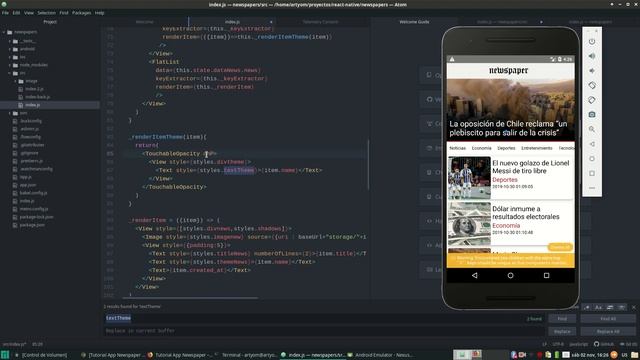Click the index.js file icon in tree
640x360 pixels.
click(x=21, y=105)
